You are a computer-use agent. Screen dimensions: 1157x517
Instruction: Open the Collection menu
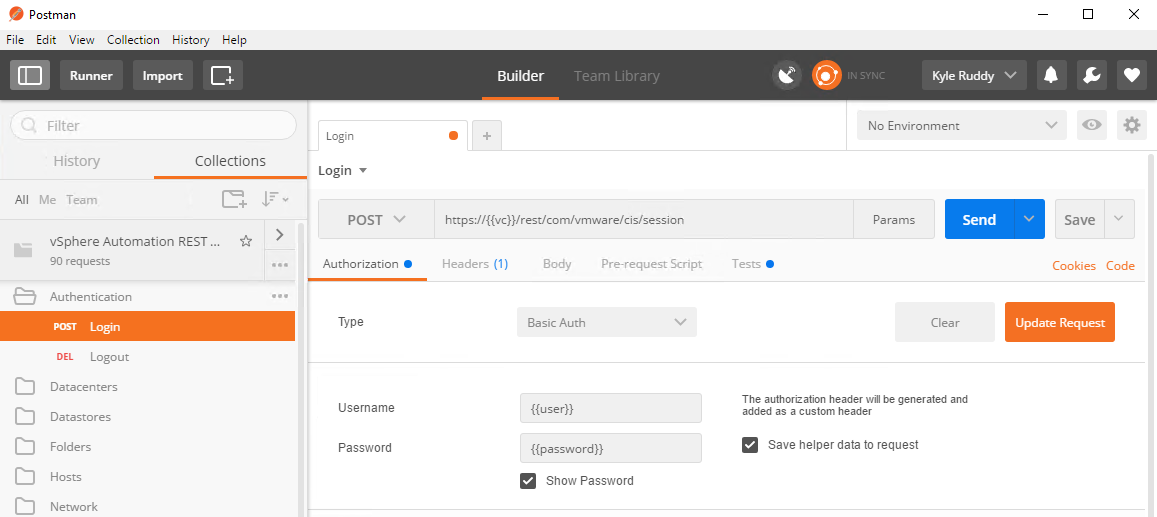point(133,40)
